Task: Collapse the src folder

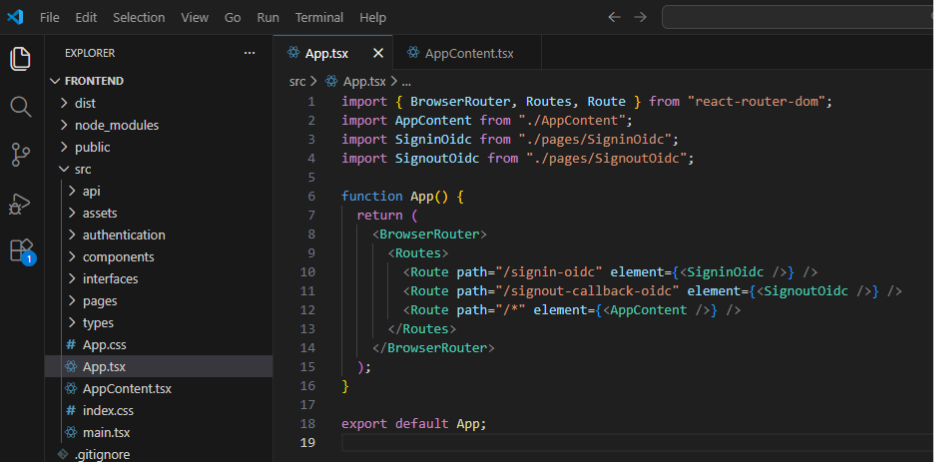Action: tap(82, 169)
